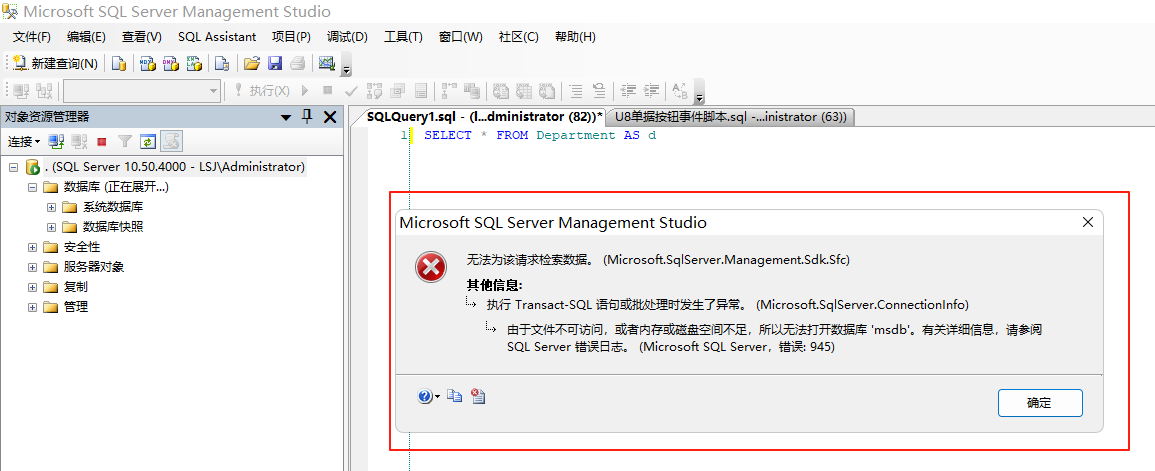
Task: Click the Change Connection icon
Action: 44,91
